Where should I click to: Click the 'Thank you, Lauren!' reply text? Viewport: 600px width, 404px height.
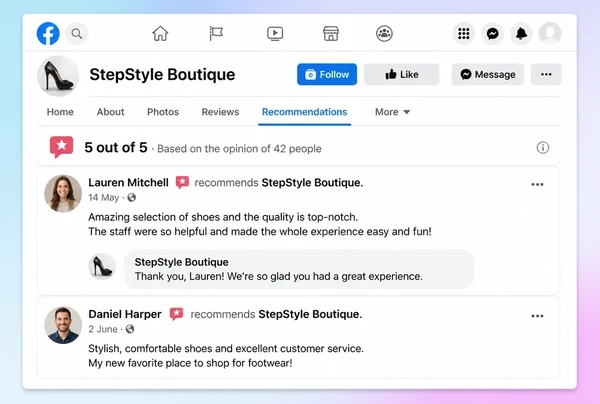(279, 276)
